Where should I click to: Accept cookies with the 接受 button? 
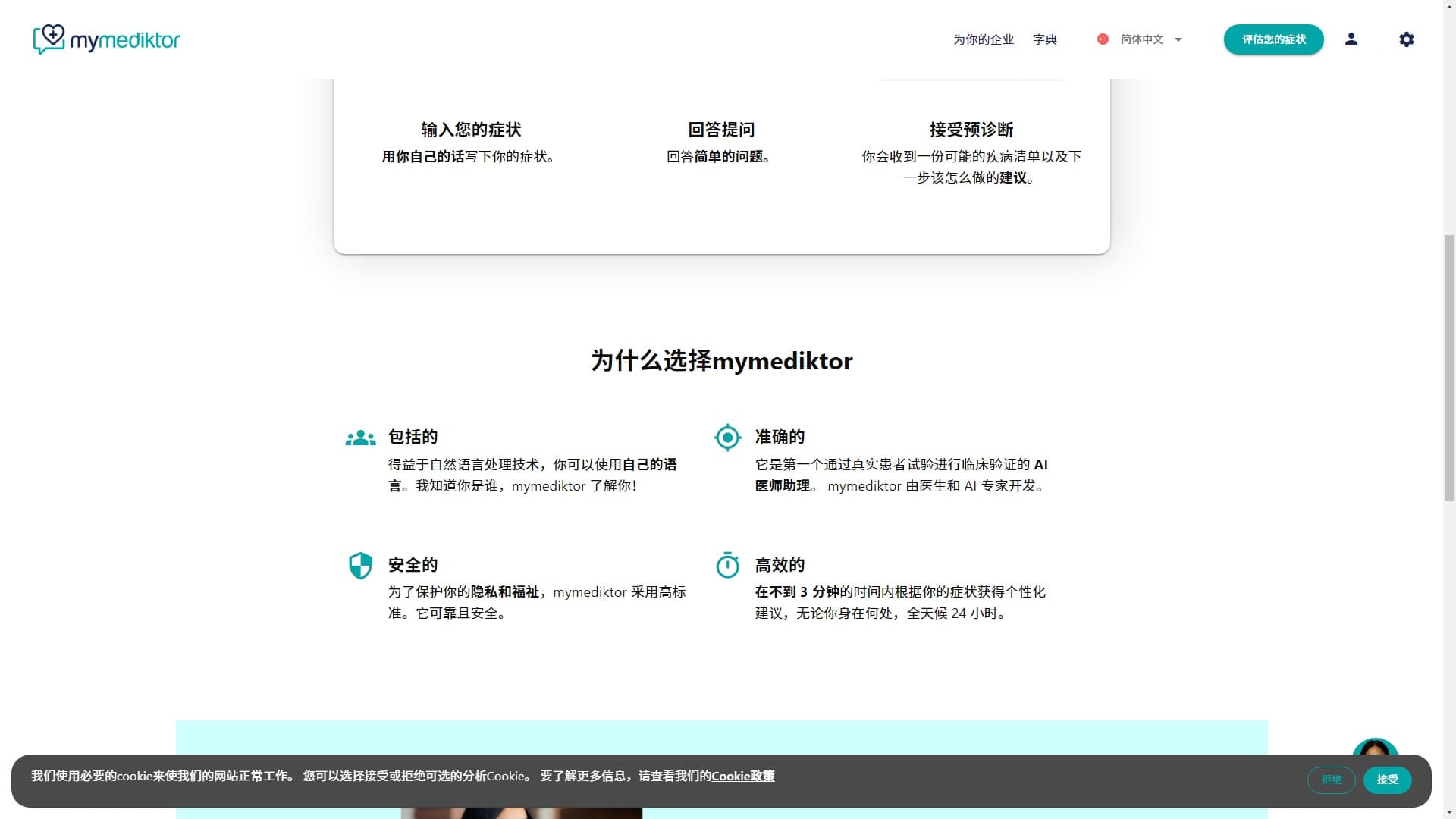point(1387,780)
